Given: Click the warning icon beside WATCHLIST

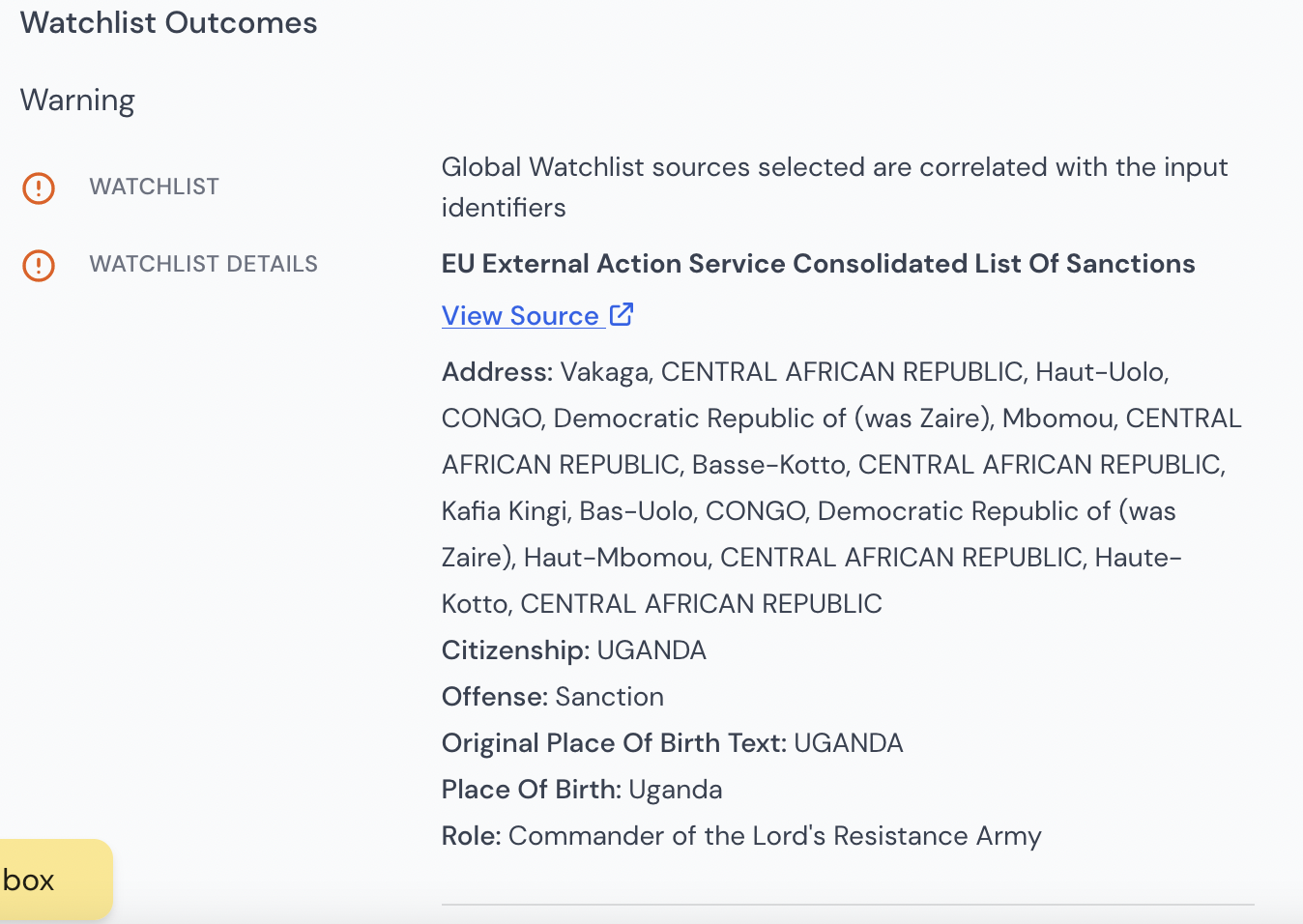Looking at the screenshot, I should click(x=39, y=188).
